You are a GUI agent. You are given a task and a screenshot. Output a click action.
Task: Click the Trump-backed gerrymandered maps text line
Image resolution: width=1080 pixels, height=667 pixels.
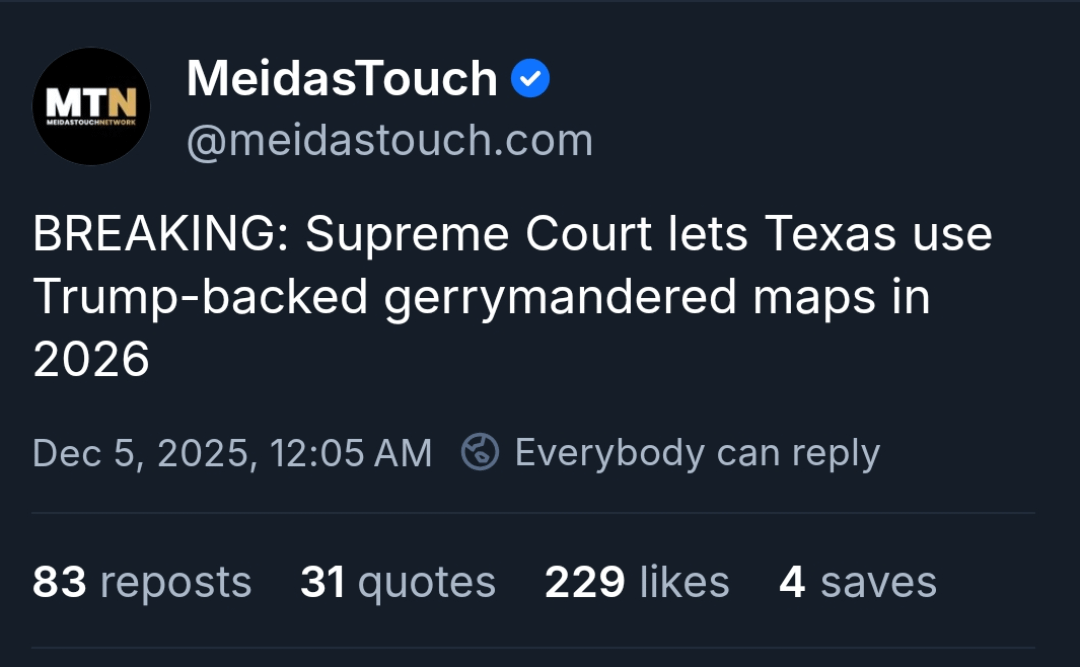coord(482,297)
